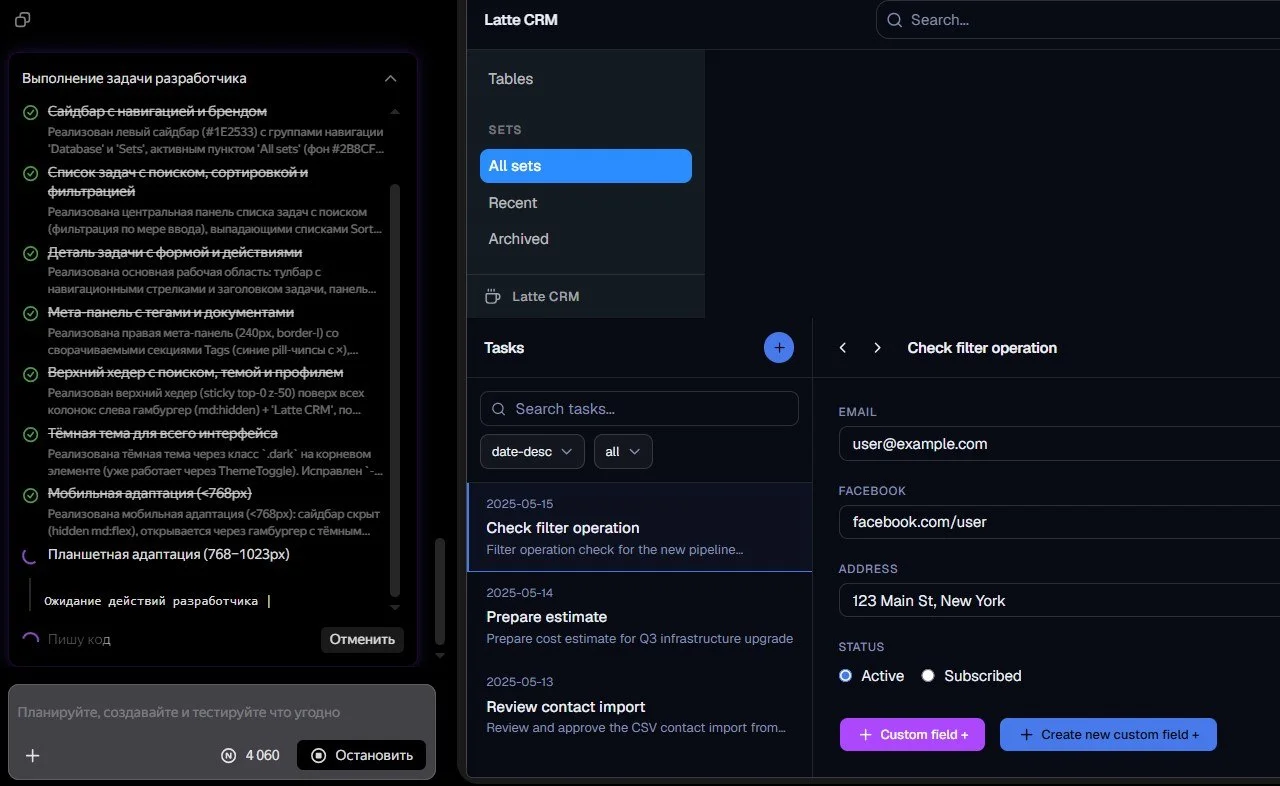Screen dimensions: 1280x786
Task: Go to next task with right arrow
Action: (877, 348)
